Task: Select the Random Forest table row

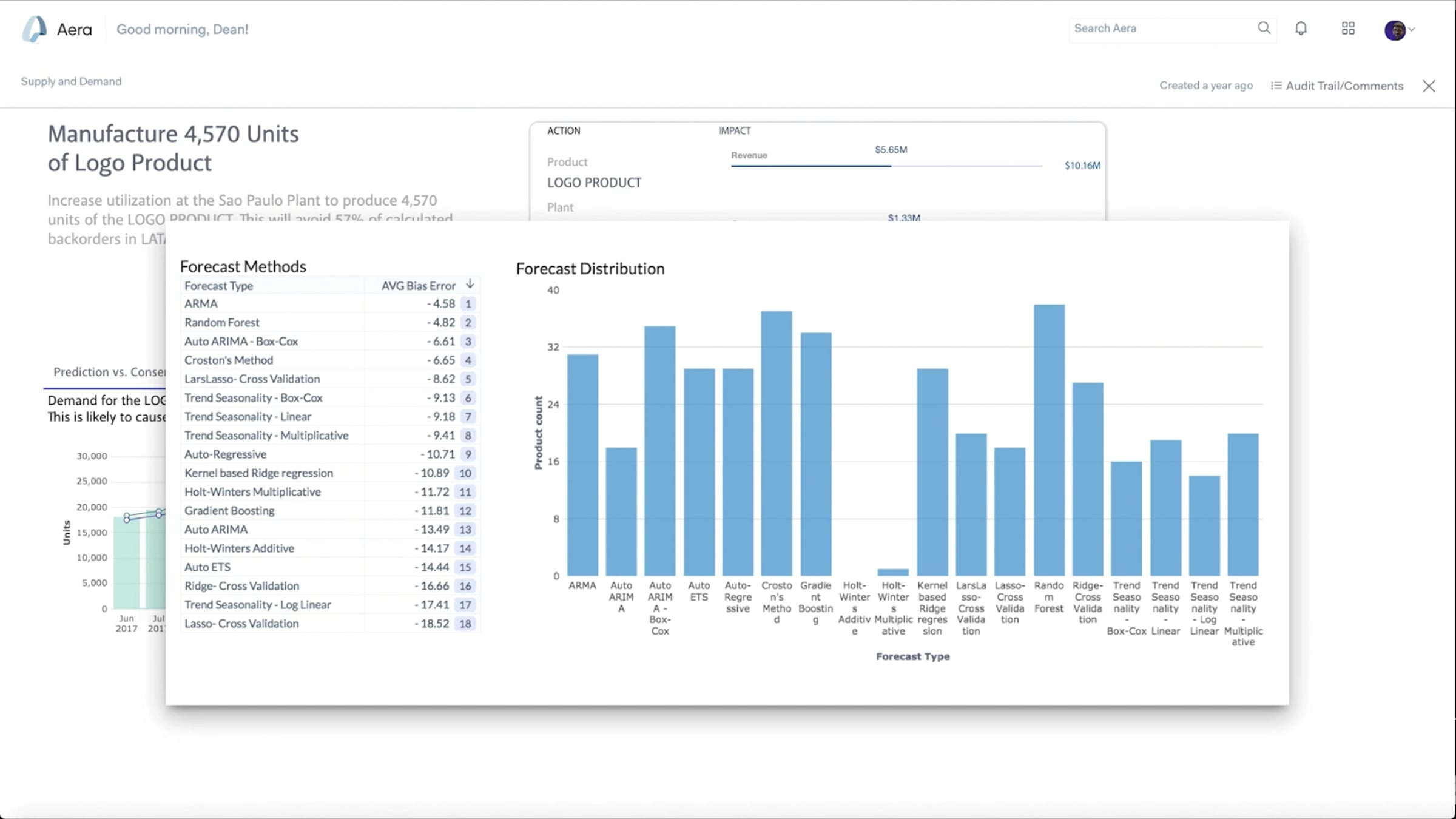Action: pyautogui.click(x=222, y=323)
